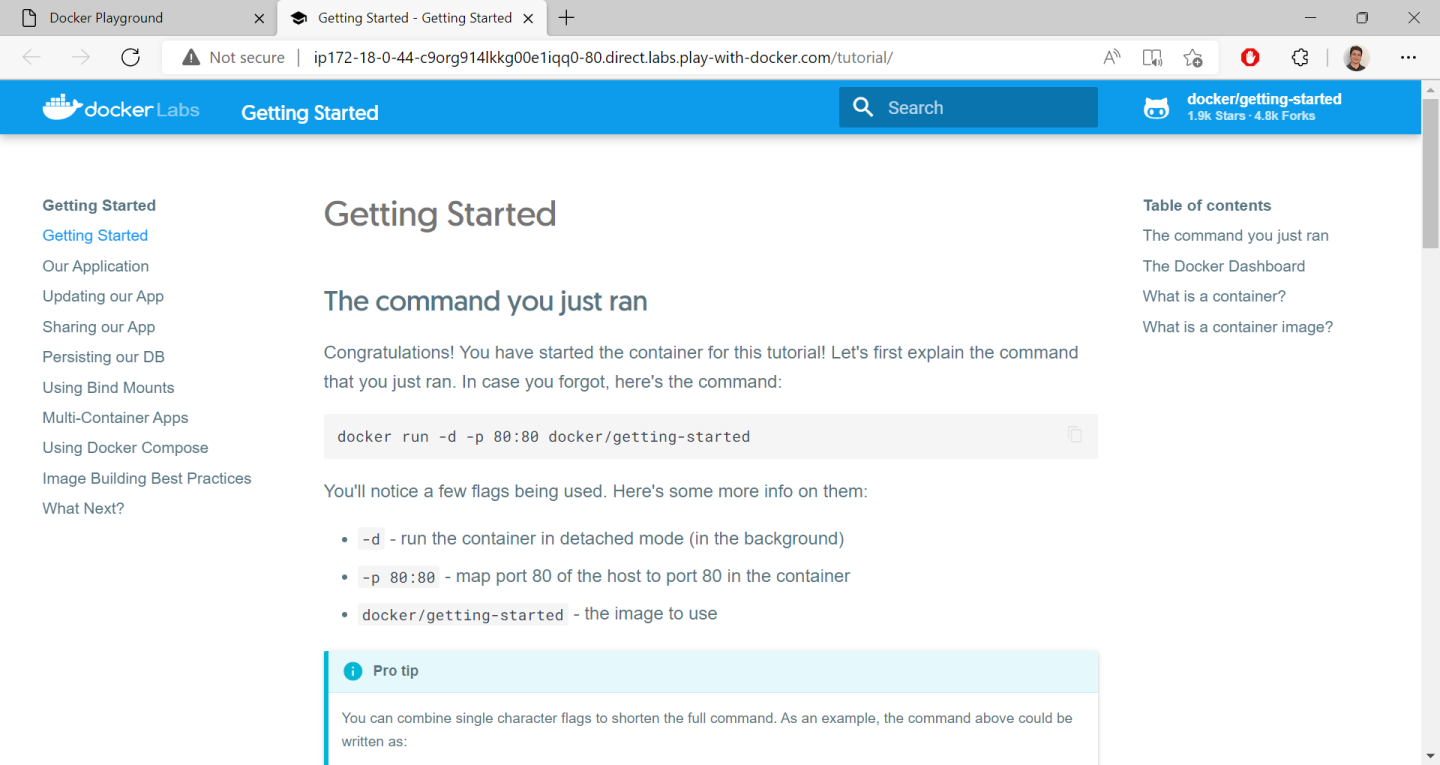Image resolution: width=1440 pixels, height=765 pixels.
Task: Click the docker/getting-started inline code bullet
Action: (463, 615)
